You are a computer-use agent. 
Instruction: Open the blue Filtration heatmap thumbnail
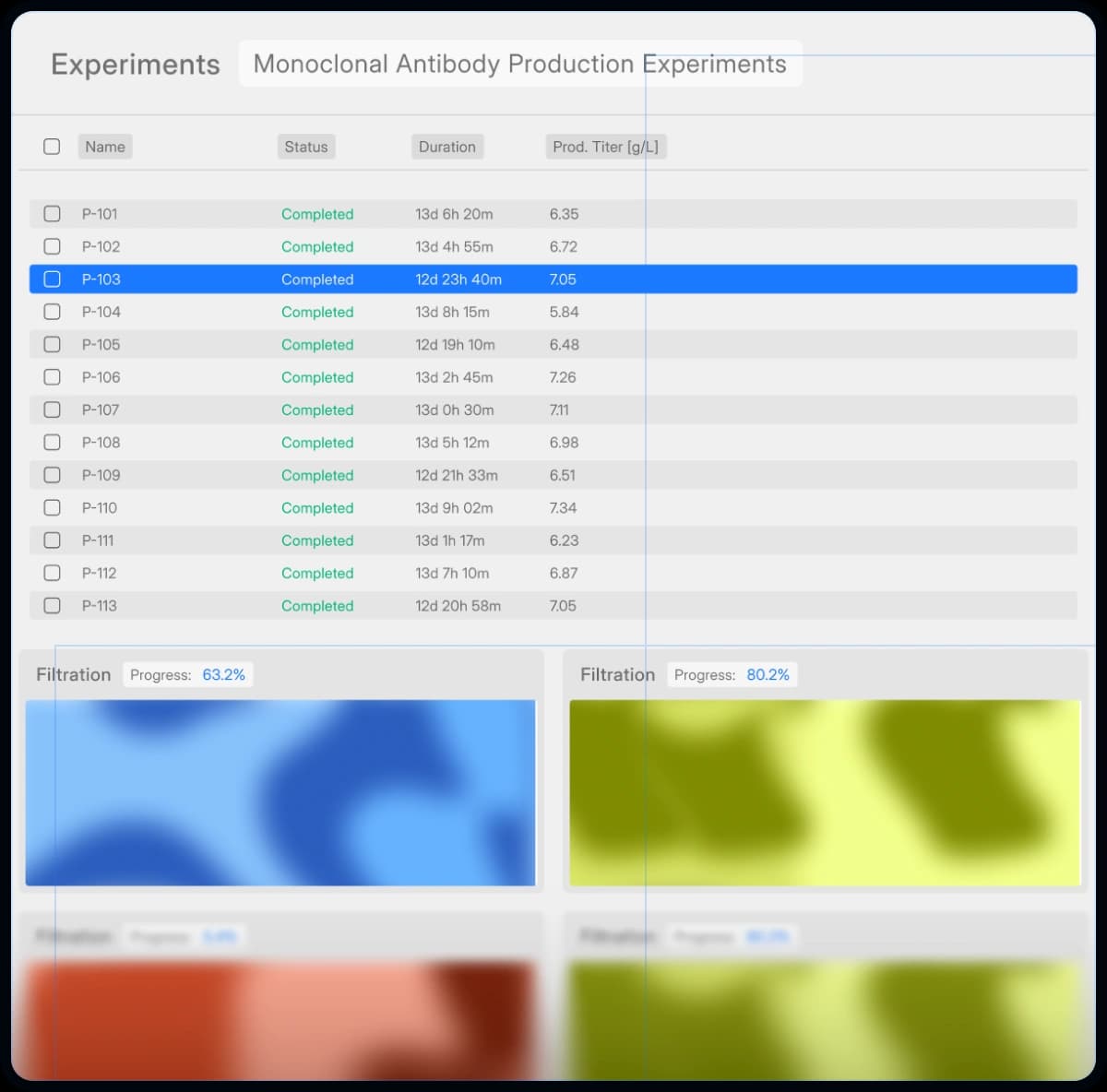point(280,792)
